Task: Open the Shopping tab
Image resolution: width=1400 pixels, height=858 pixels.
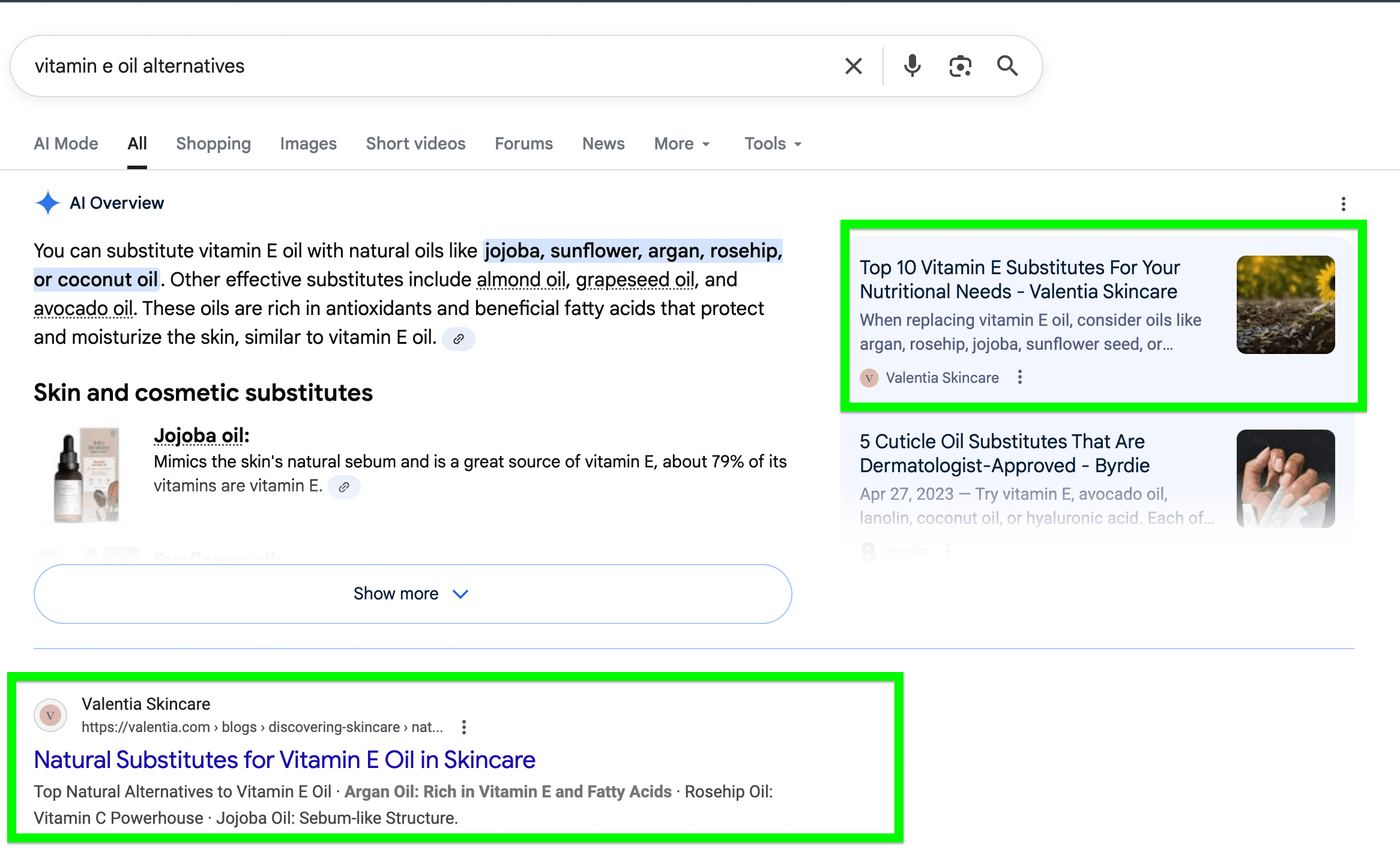Action: pyautogui.click(x=213, y=143)
